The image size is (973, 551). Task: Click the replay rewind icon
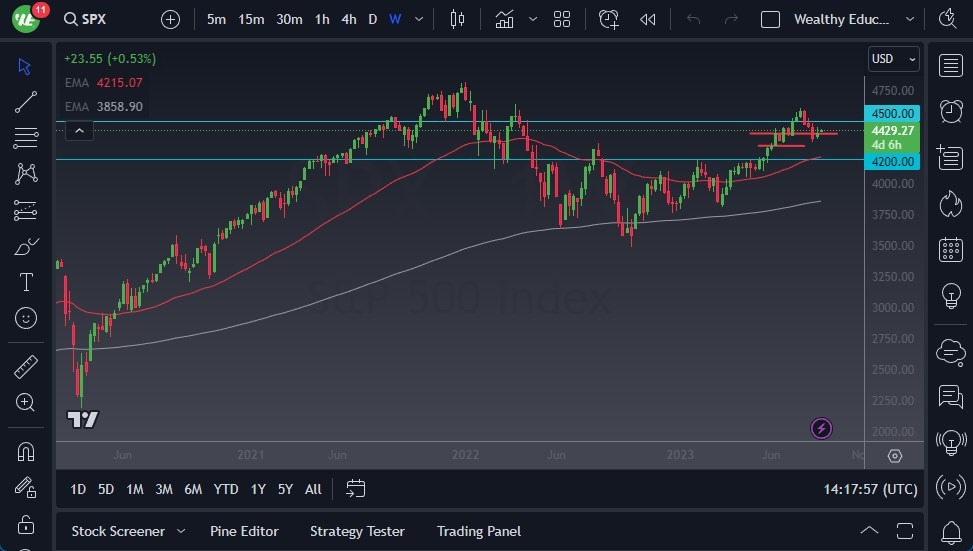[648, 19]
